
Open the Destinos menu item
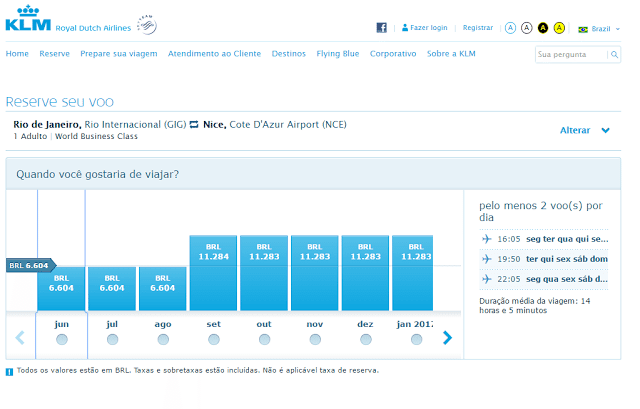click(x=289, y=53)
